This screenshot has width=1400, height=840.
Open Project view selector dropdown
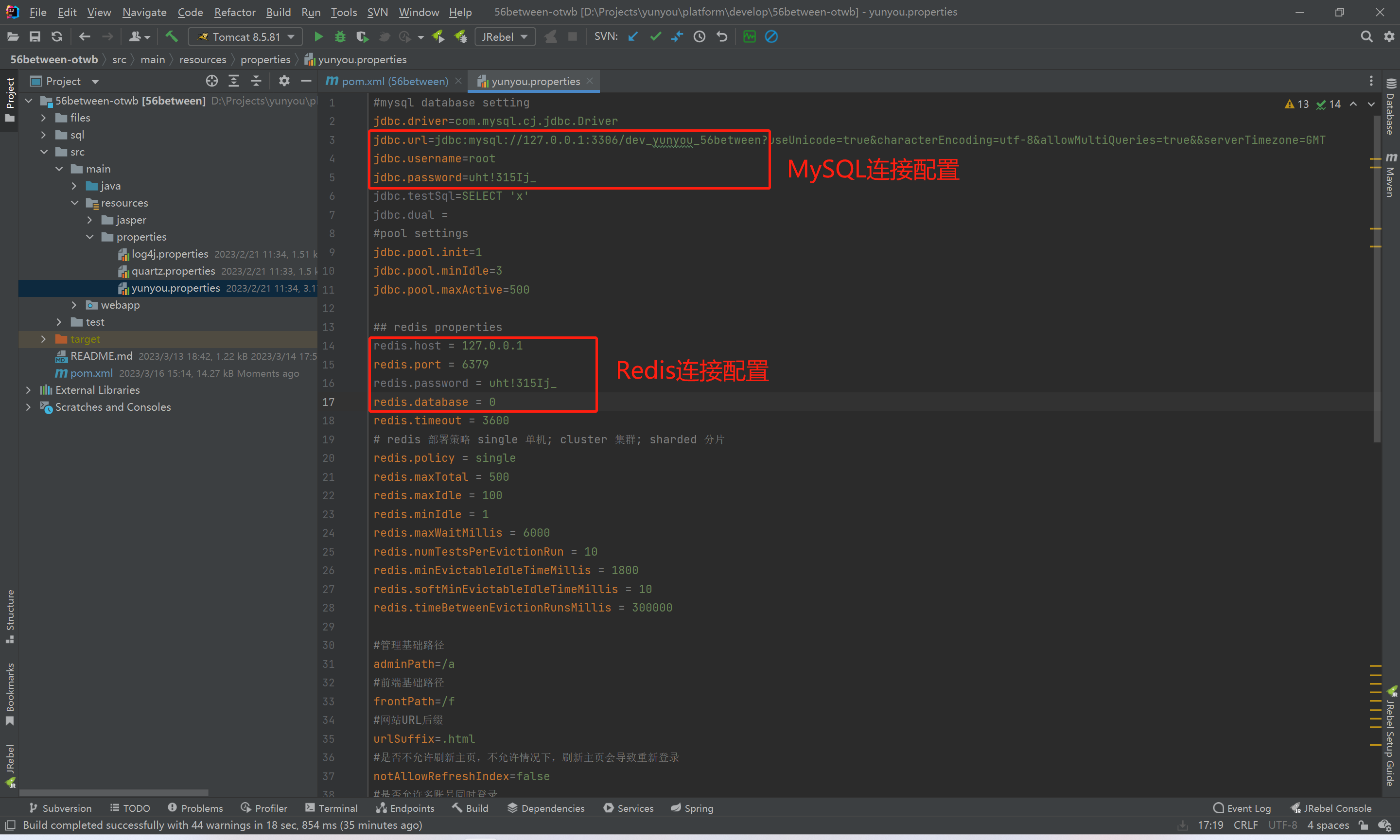coord(65,81)
